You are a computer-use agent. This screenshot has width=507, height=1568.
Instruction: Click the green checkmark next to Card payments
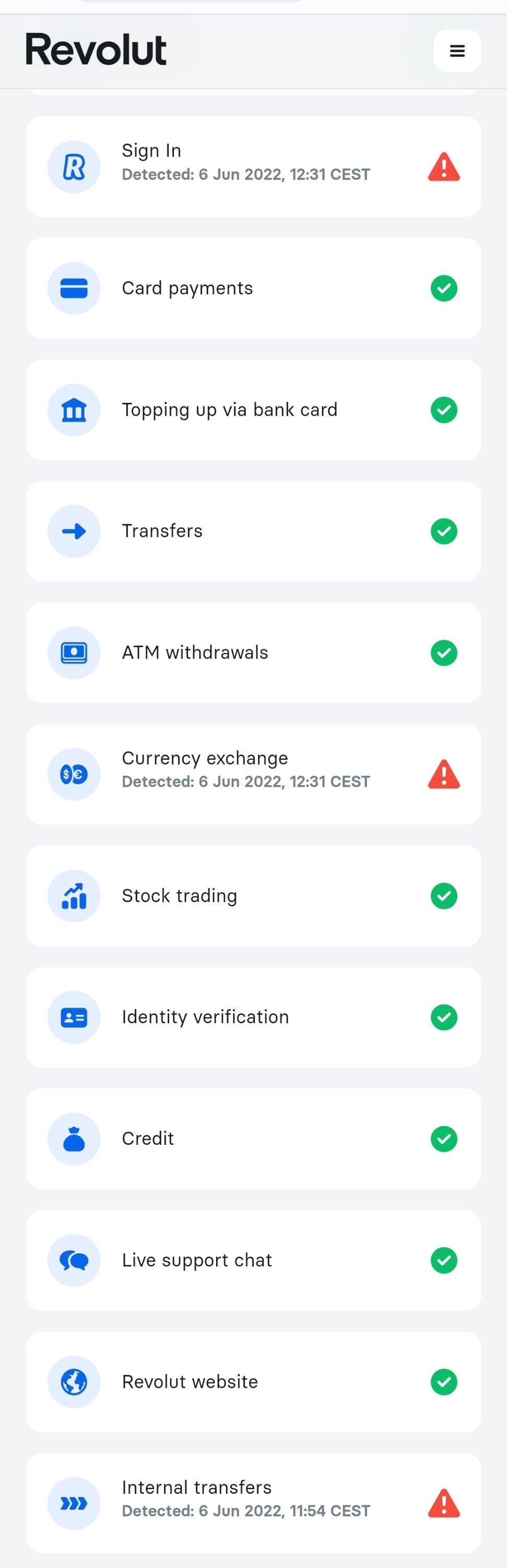point(444,289)
